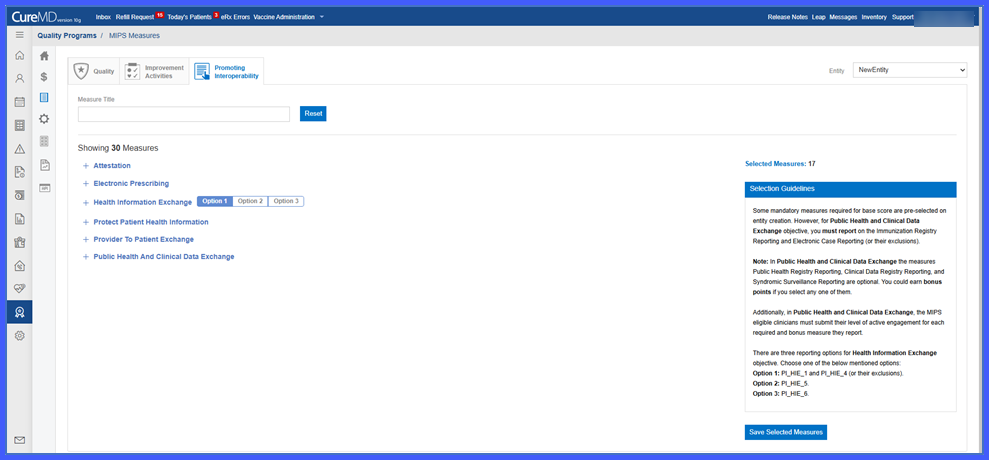Screen dimensions: 989x460
Task: Open the clipboard gift icon in sidebar
Action: [20, 242]
